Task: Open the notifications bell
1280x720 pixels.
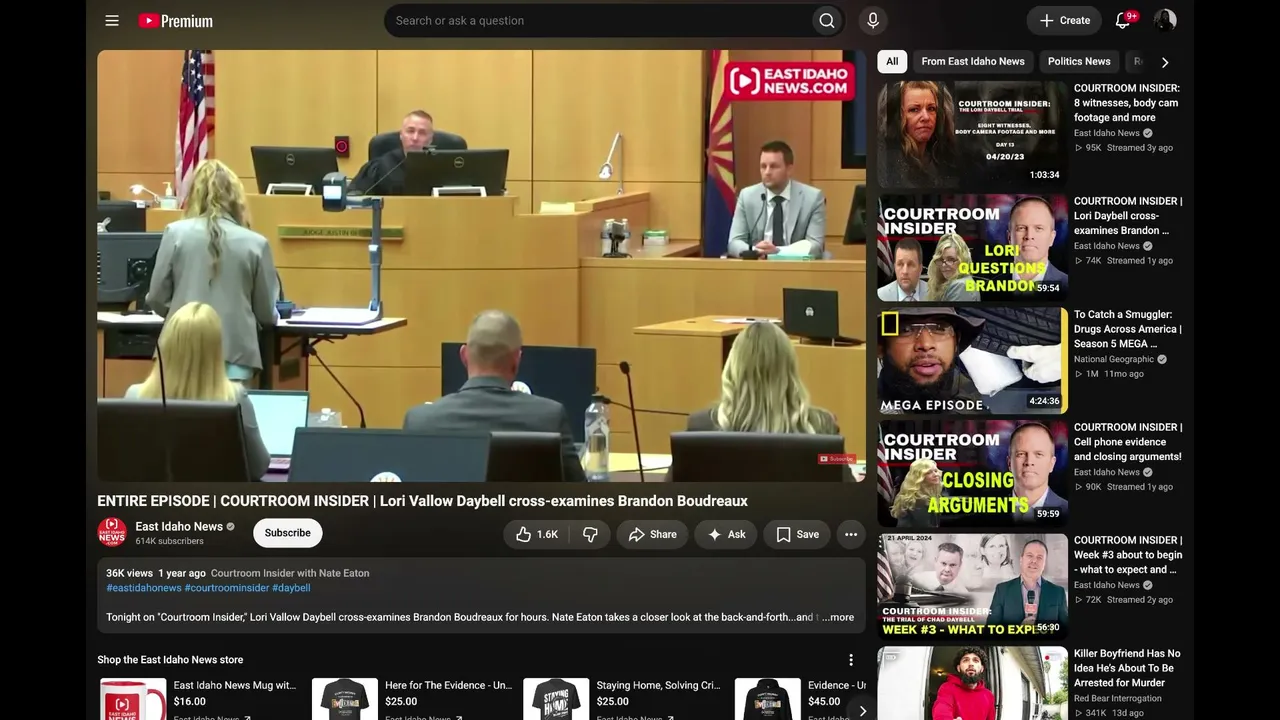Action: pyautogui.click(x=1123, y=20)
